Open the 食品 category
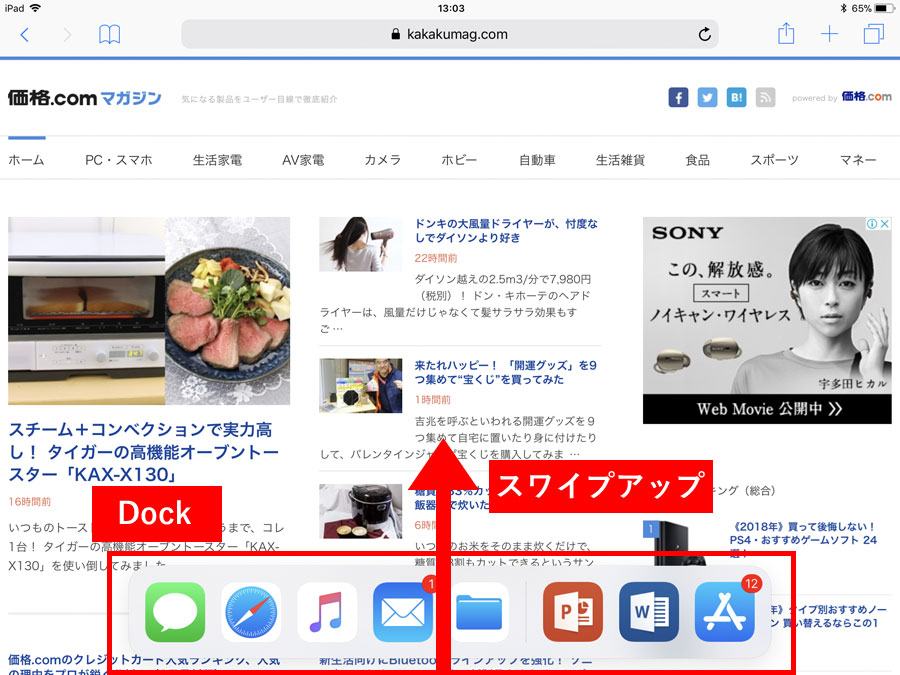The width and height of the screenshot is (900, 675). pos(697,160)
